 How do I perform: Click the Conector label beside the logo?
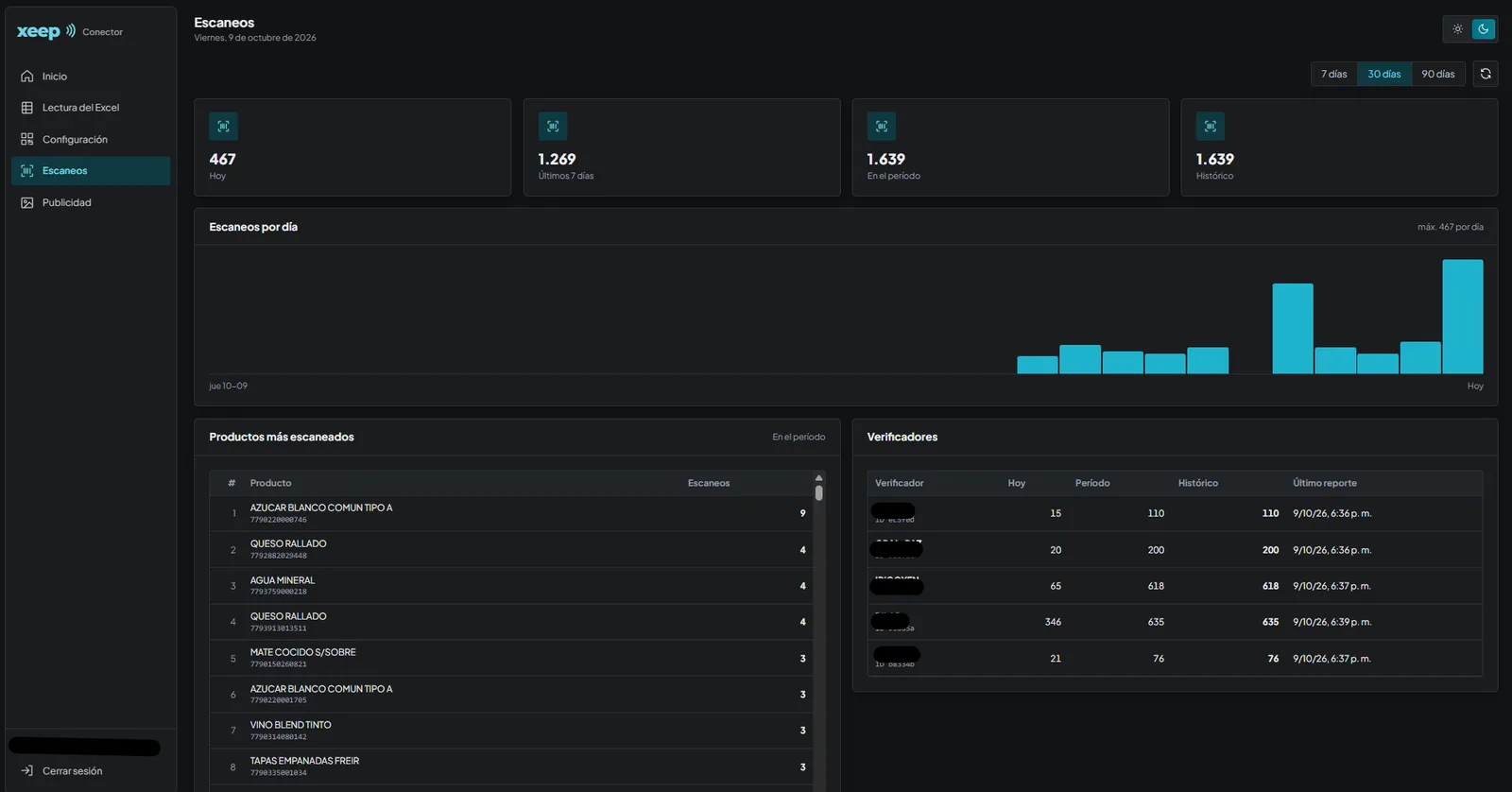tap(102, 32)
